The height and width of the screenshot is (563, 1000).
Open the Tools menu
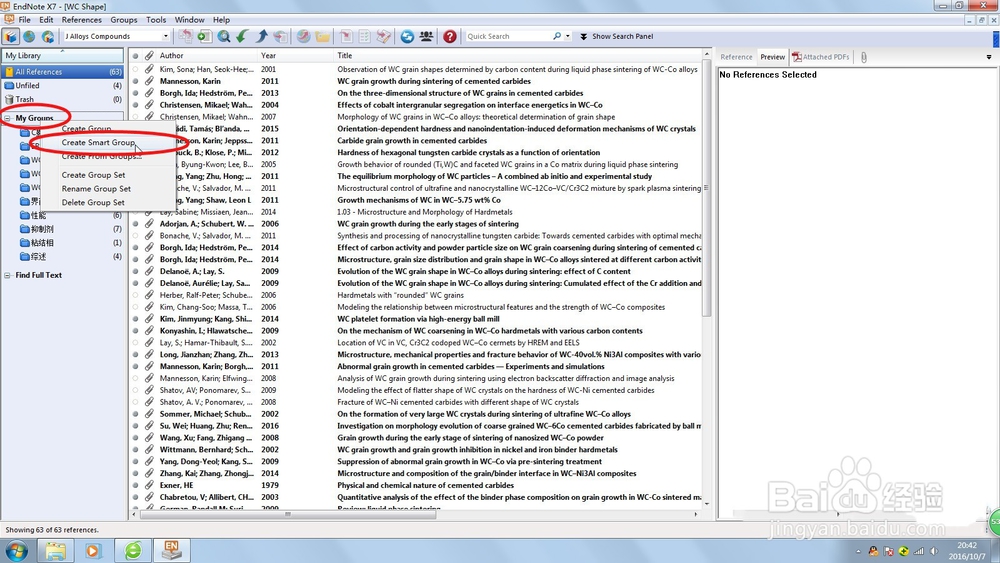coord(156,20)
